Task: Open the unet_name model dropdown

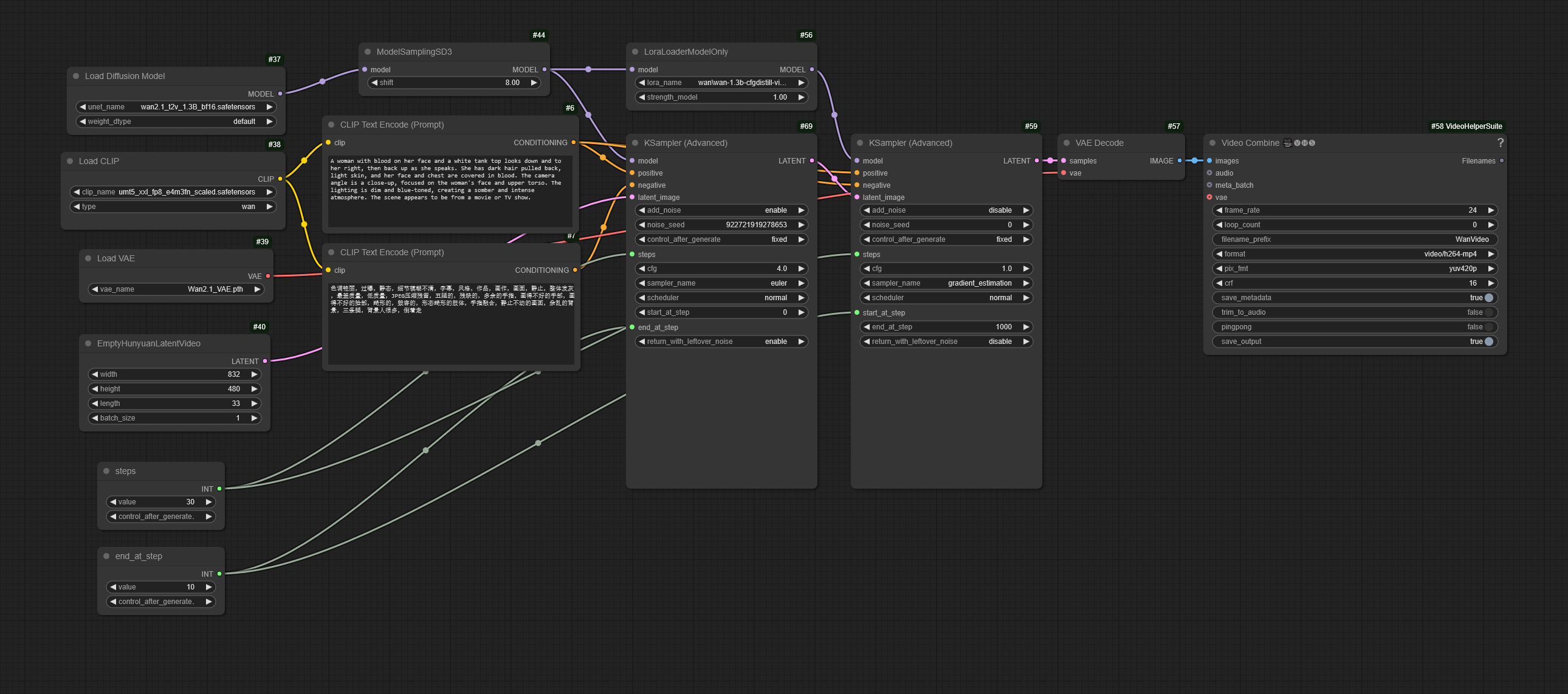Action: coord(176,107)
